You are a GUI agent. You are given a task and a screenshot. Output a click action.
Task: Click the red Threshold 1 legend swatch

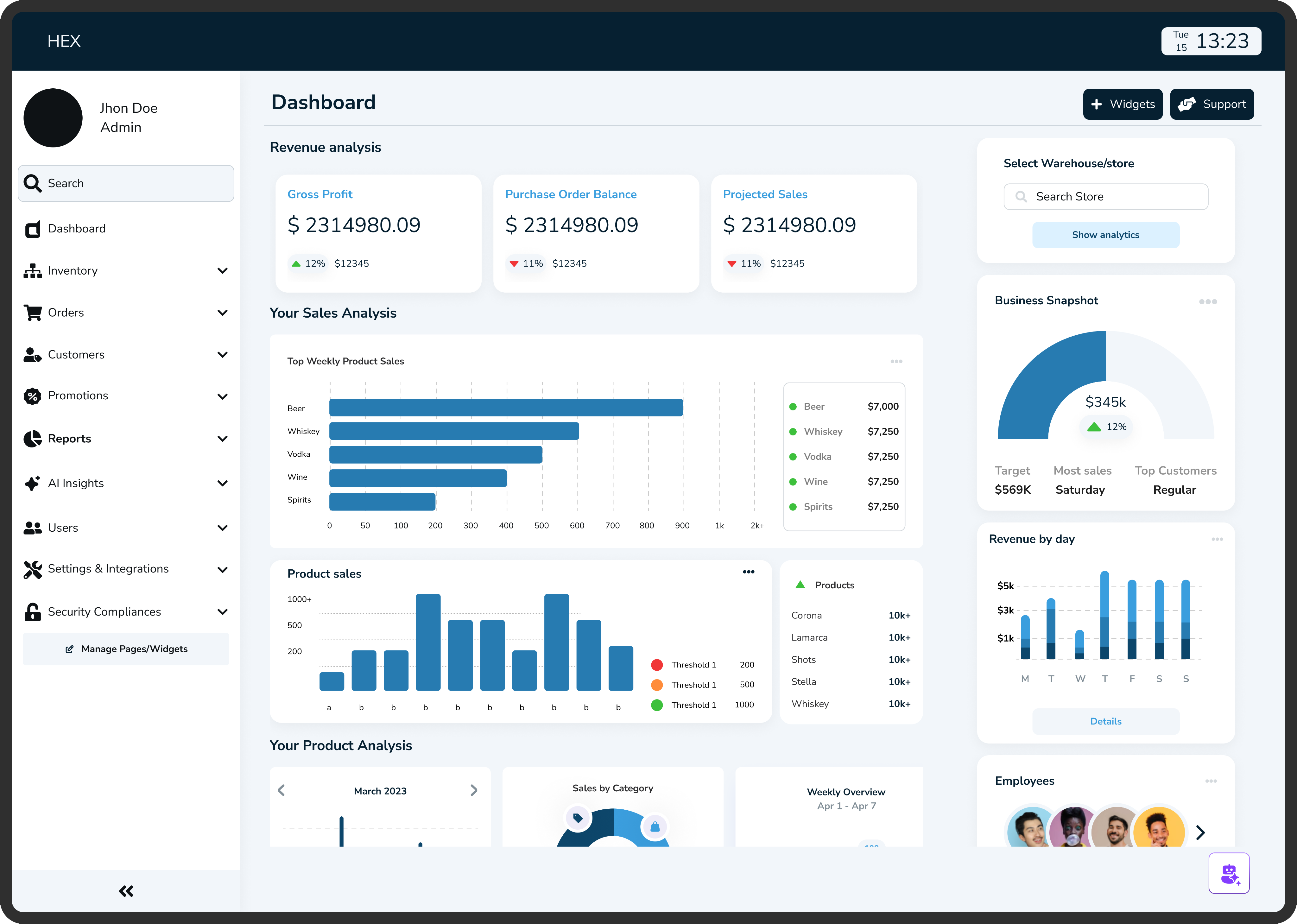(x=656, y=665)
